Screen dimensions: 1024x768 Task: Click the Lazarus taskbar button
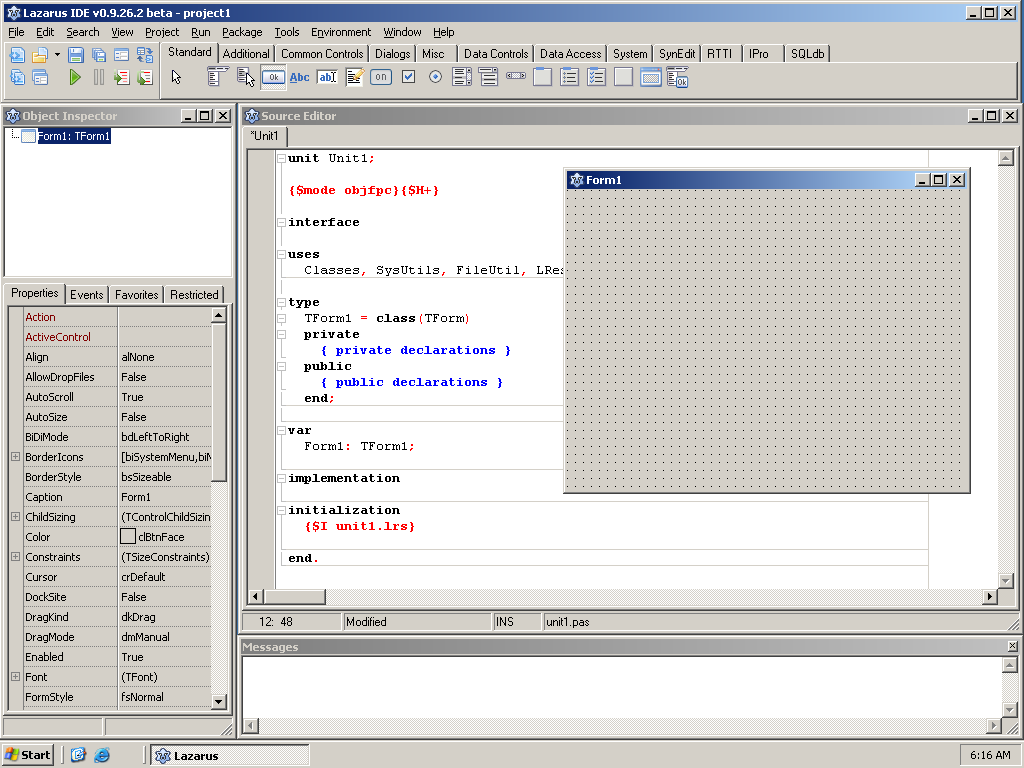[x=230, y=756]
